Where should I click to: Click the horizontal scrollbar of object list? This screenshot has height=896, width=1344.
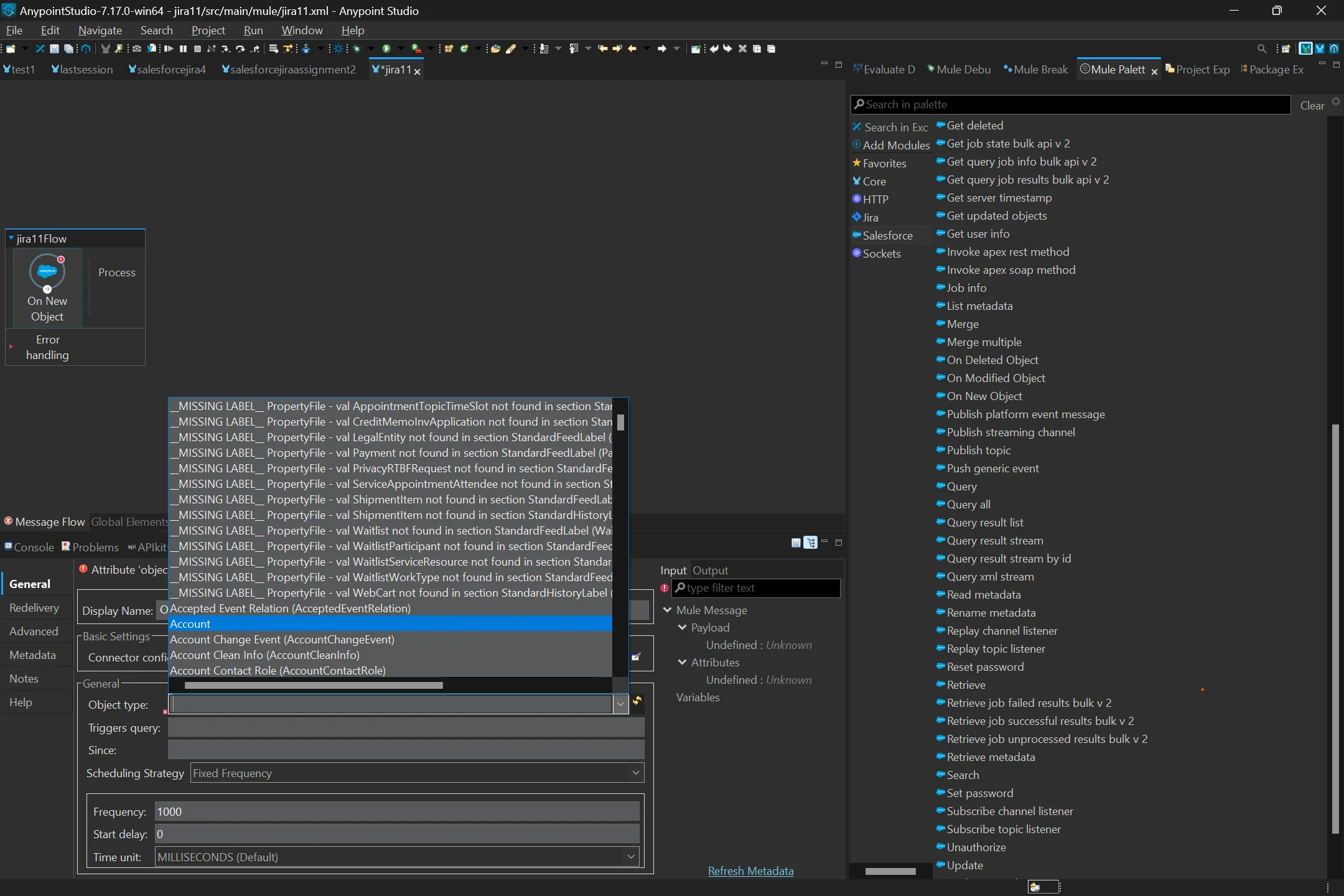point(314,686)
